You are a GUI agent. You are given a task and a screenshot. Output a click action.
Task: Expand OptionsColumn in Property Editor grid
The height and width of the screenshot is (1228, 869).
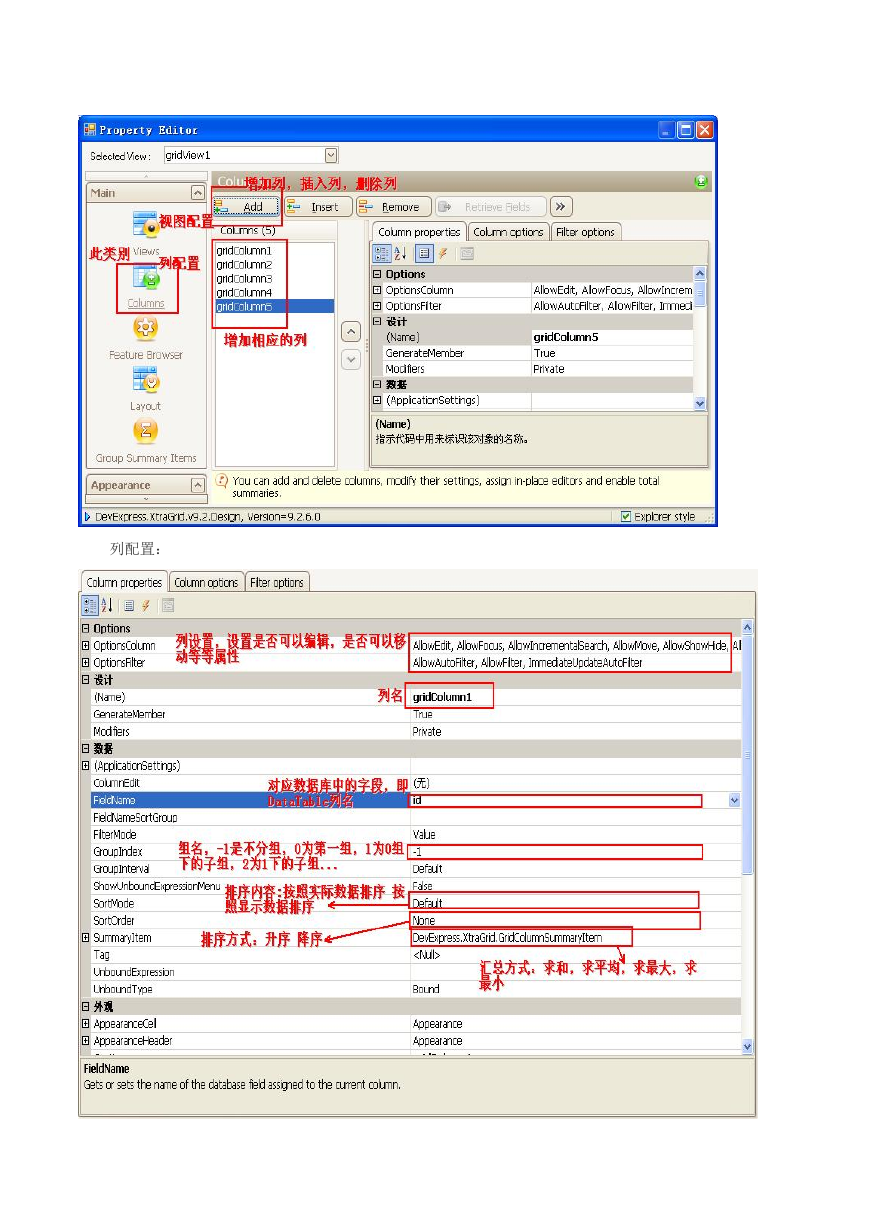[x=377, y=290]
